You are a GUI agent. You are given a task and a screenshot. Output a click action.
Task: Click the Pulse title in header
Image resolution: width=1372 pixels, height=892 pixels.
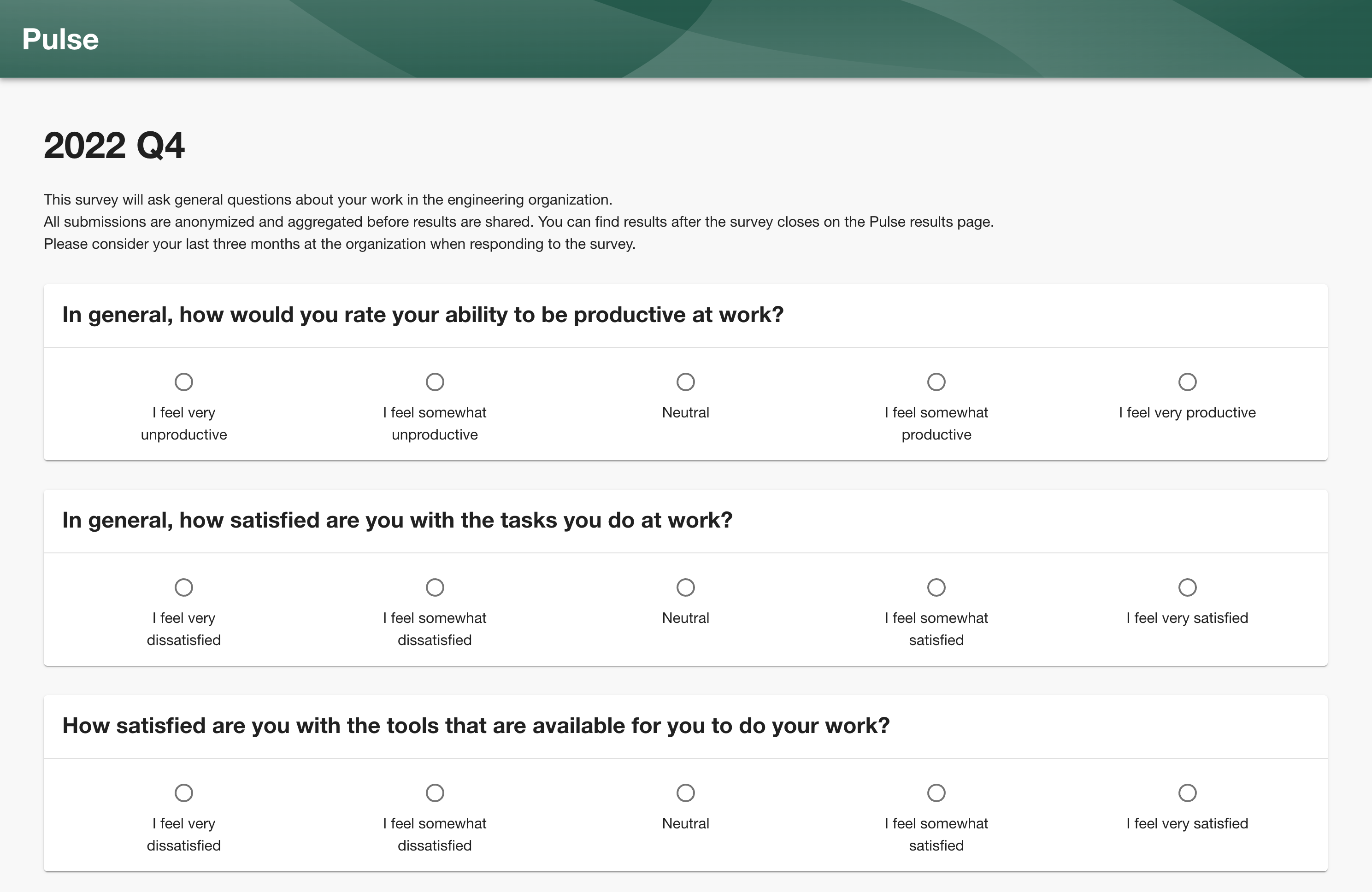tap(60, 39)
